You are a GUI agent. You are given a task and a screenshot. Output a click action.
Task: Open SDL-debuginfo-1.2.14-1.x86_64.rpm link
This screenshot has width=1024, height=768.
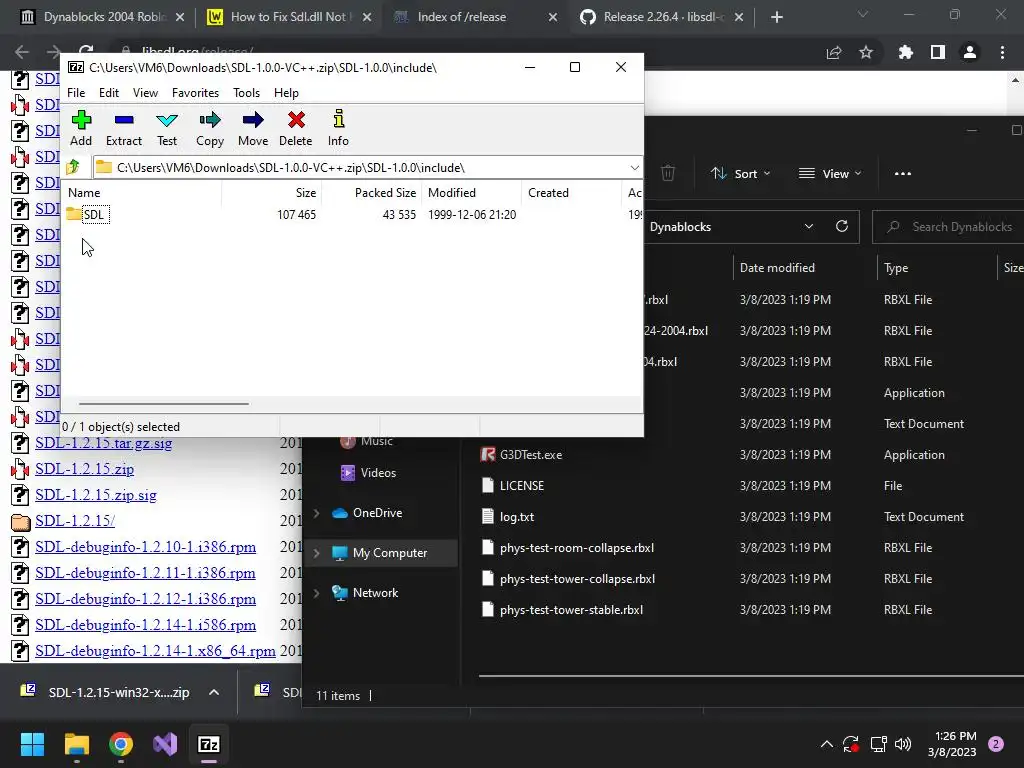155,651
